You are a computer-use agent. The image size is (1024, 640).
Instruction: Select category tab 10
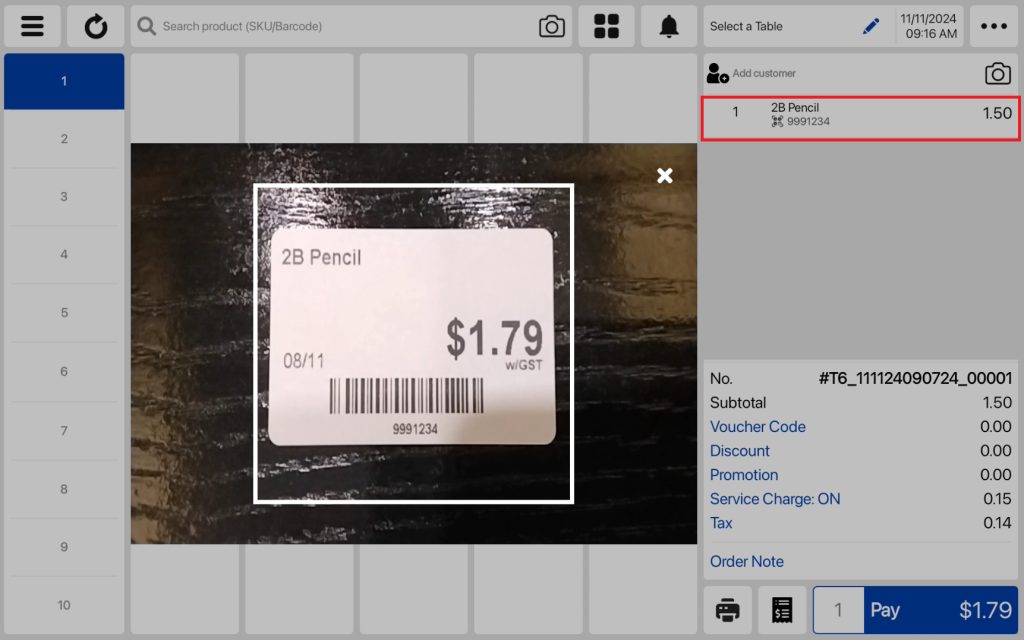(64, 605)
